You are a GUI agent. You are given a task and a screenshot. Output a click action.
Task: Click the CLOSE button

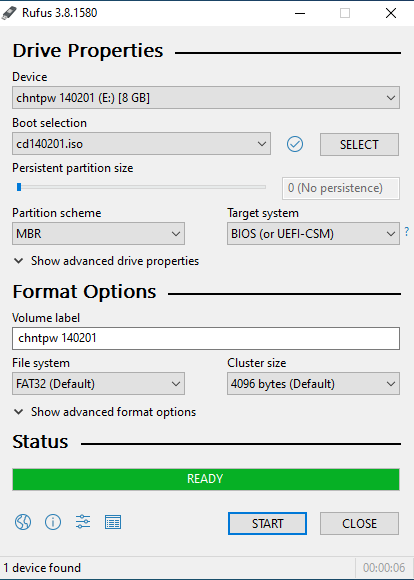point(359,523)
